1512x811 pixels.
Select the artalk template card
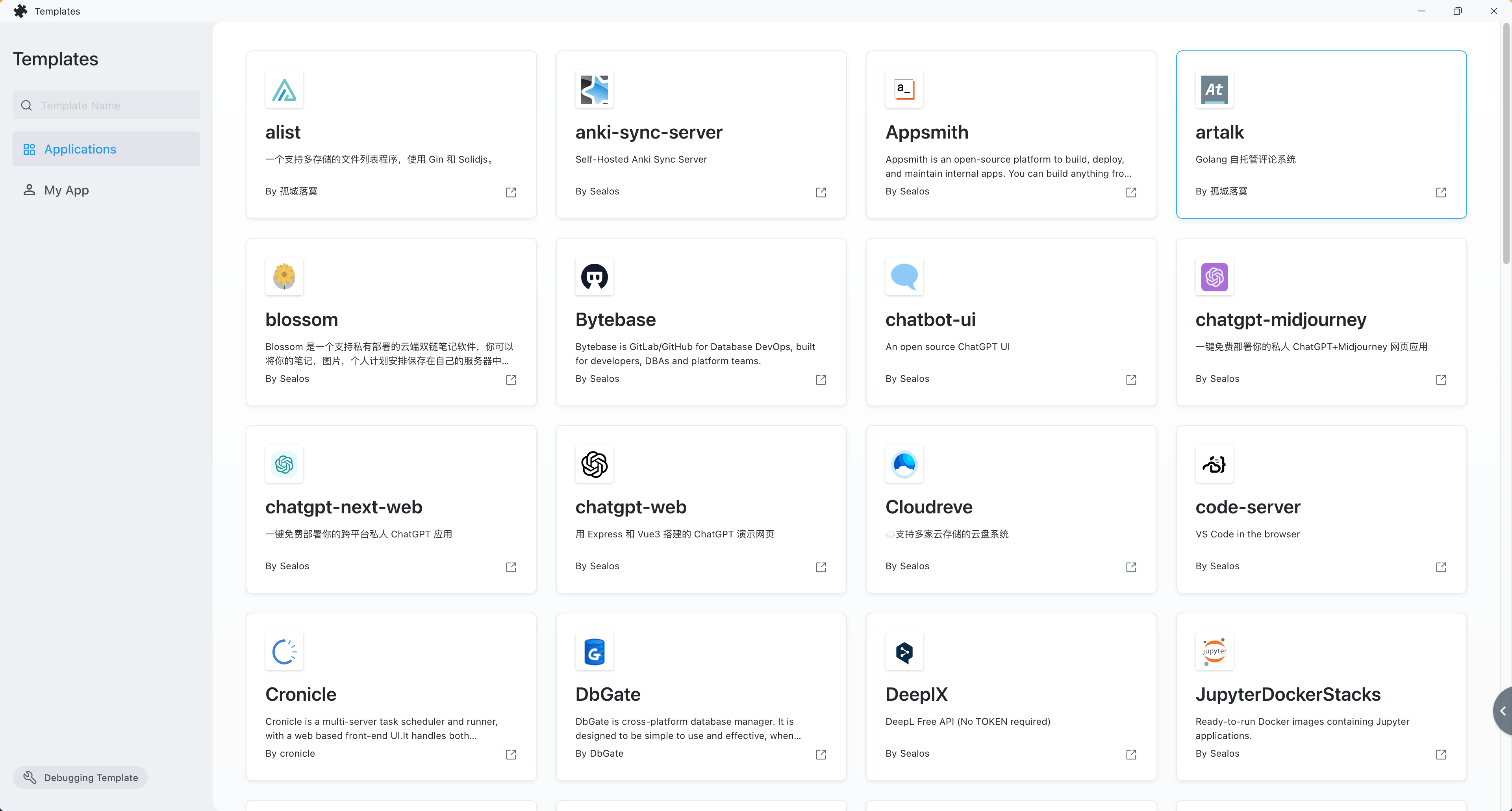pos(1321,134)
